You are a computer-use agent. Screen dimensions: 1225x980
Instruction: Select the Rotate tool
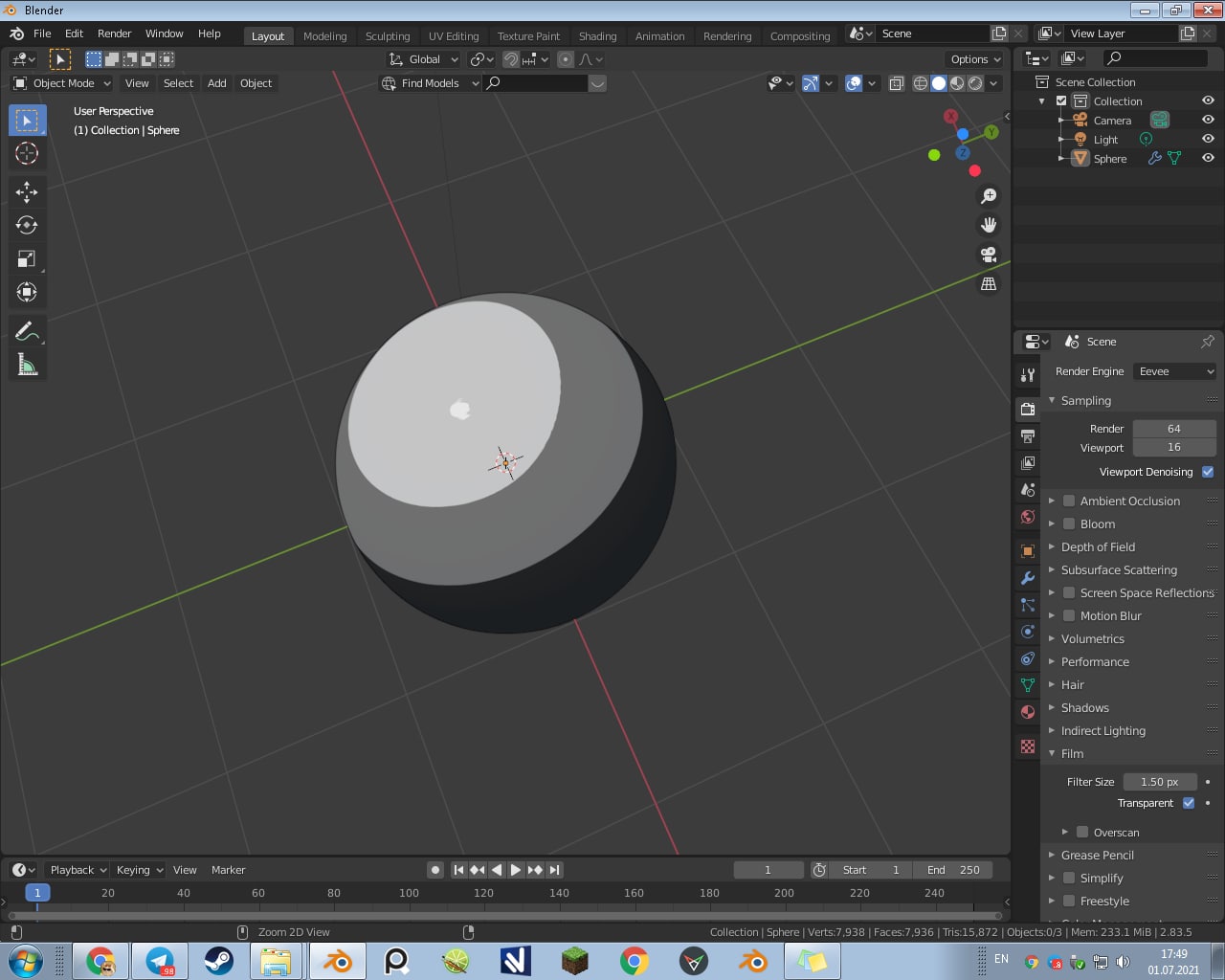click(27, 226)
